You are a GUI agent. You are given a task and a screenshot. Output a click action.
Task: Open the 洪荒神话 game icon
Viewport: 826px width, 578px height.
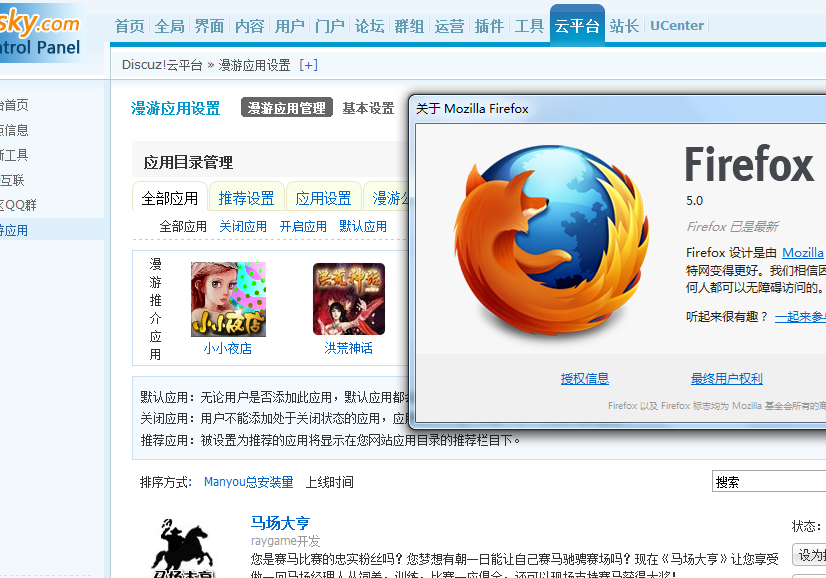pos(349,299)
